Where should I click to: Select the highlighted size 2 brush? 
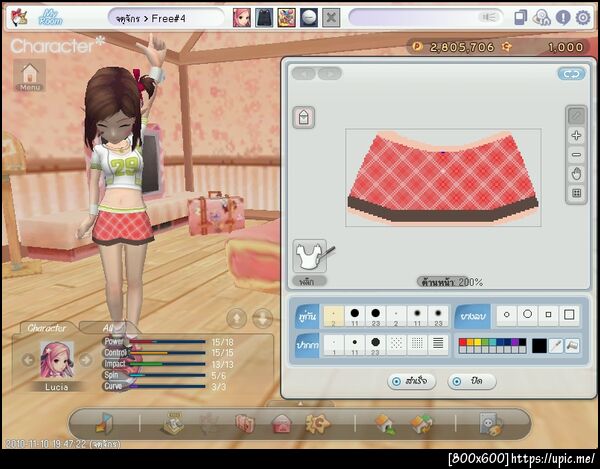[334, 316]
